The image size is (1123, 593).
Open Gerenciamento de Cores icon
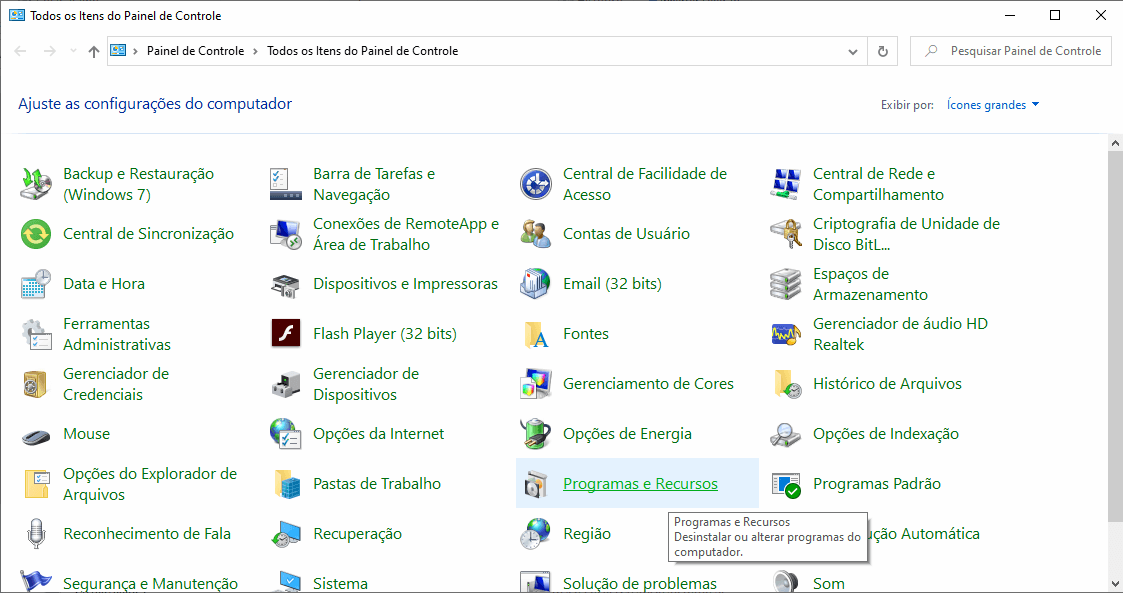(x=536, y=385)
